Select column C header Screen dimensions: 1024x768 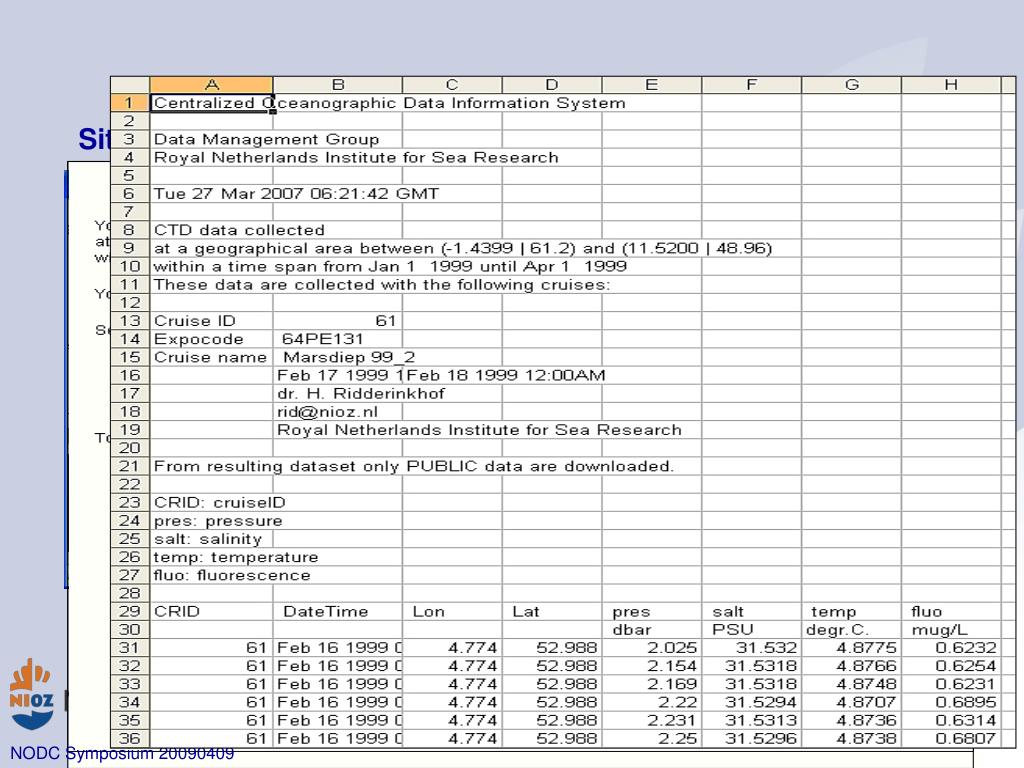pos(452,85)
